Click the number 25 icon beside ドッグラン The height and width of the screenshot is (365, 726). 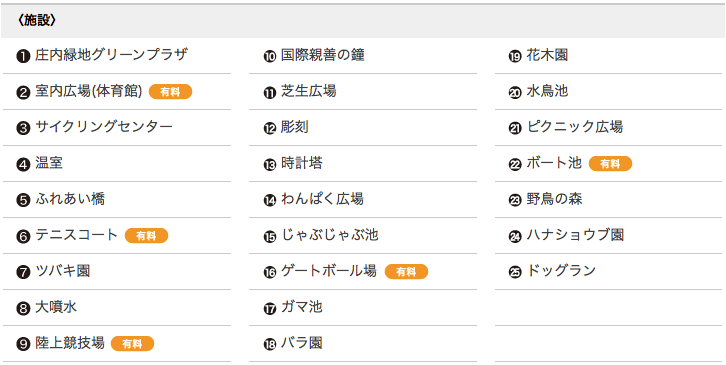[x=515, y=272]
